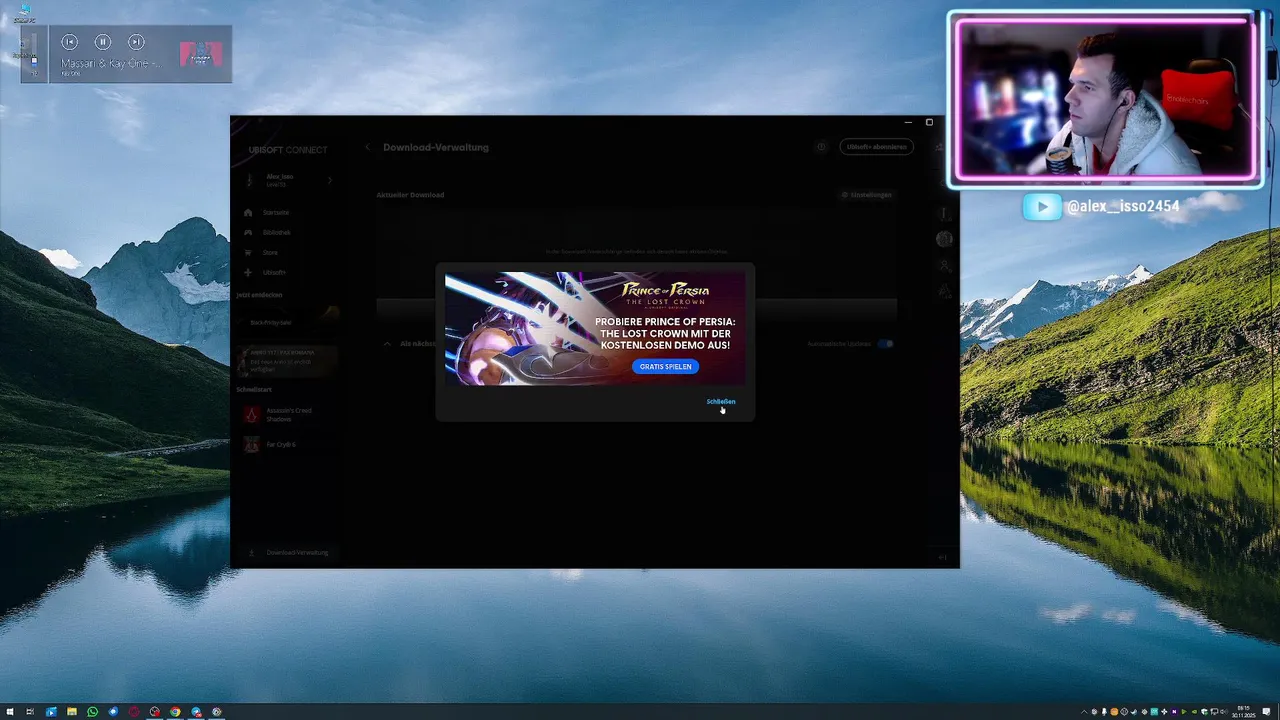Open Startseite in the Ubisoft sidebar
The height and width of the screenshot is (720, 1280).
(x=276, y=212)
